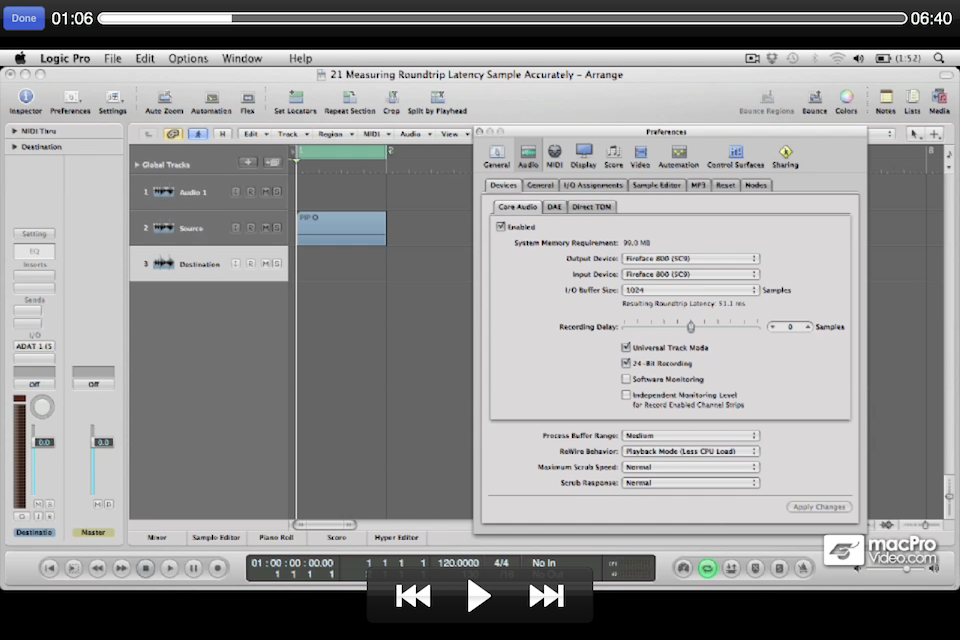Screen dimensions: 960x640
Task: Click the Preferences toolbar icon
Action: pos(70,101)
